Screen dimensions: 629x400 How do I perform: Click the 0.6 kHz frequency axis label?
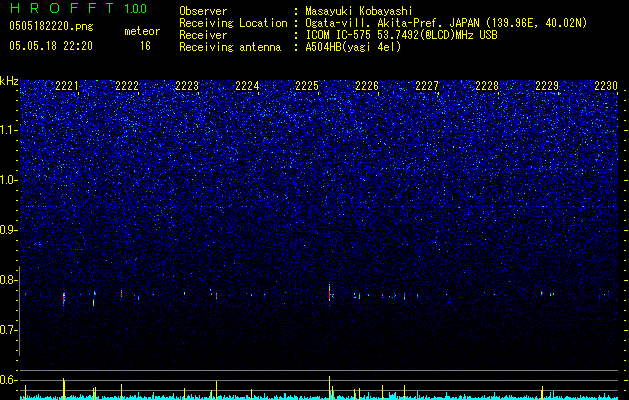tap(9, 380)
